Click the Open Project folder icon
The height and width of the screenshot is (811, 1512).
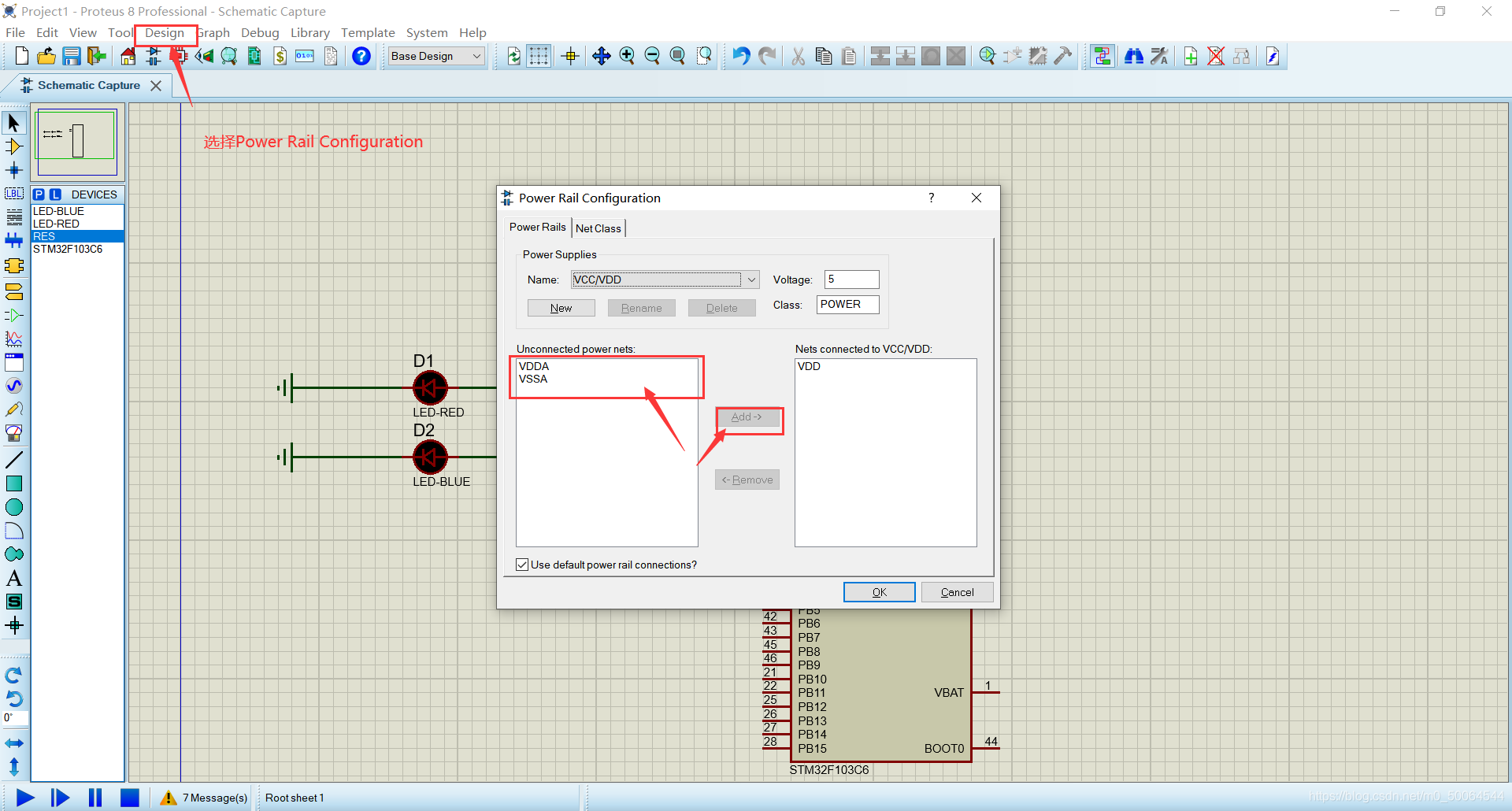(46, 56)
